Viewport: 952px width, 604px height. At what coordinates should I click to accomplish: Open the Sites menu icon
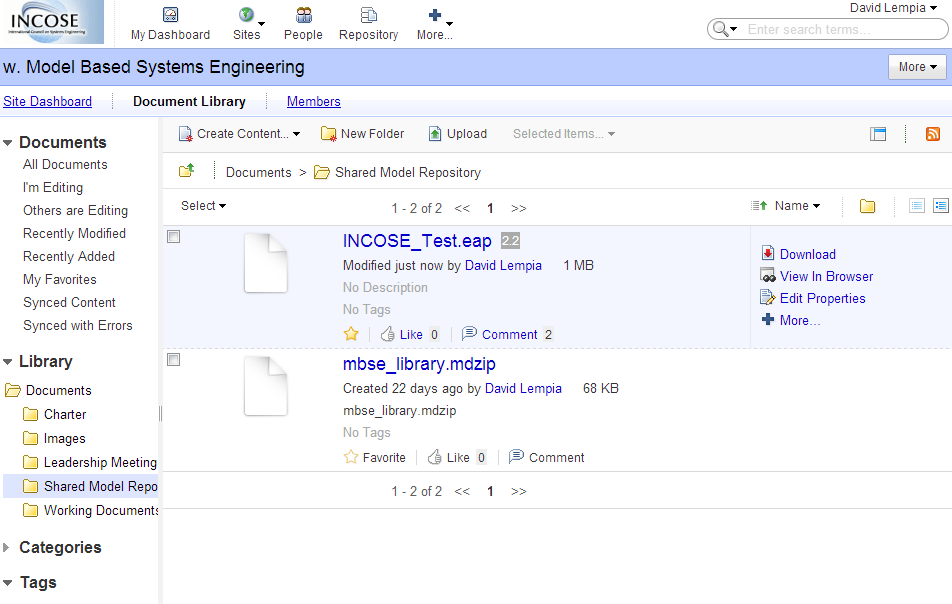pos(246,15)
